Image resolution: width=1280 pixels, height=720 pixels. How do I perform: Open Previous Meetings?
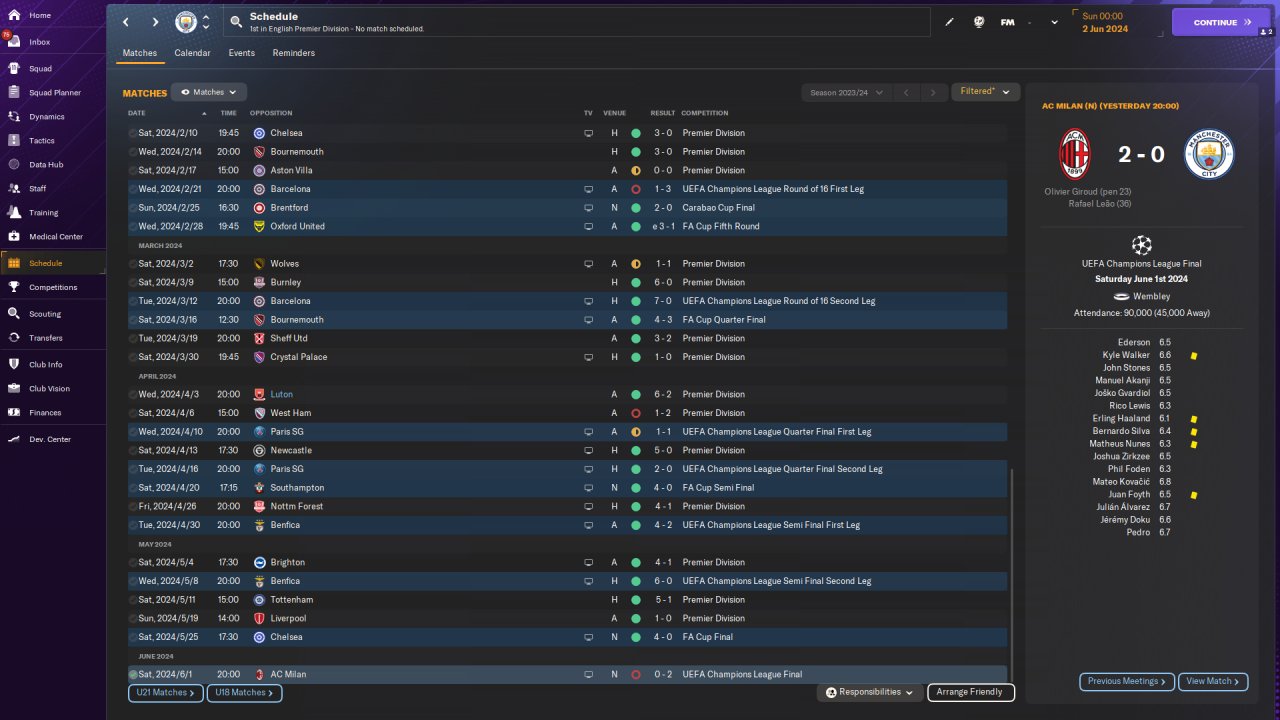[1126, 681]
